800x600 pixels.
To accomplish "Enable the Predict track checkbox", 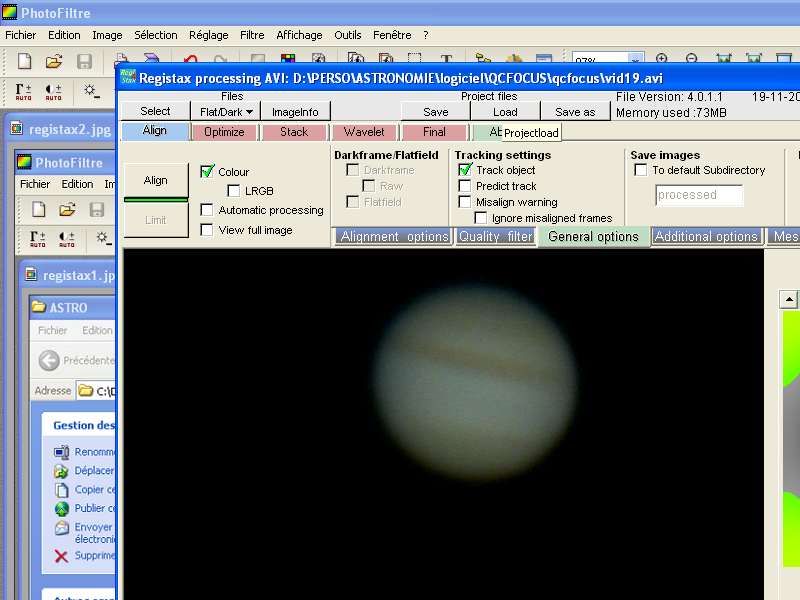I will click(x=465, y=186).
